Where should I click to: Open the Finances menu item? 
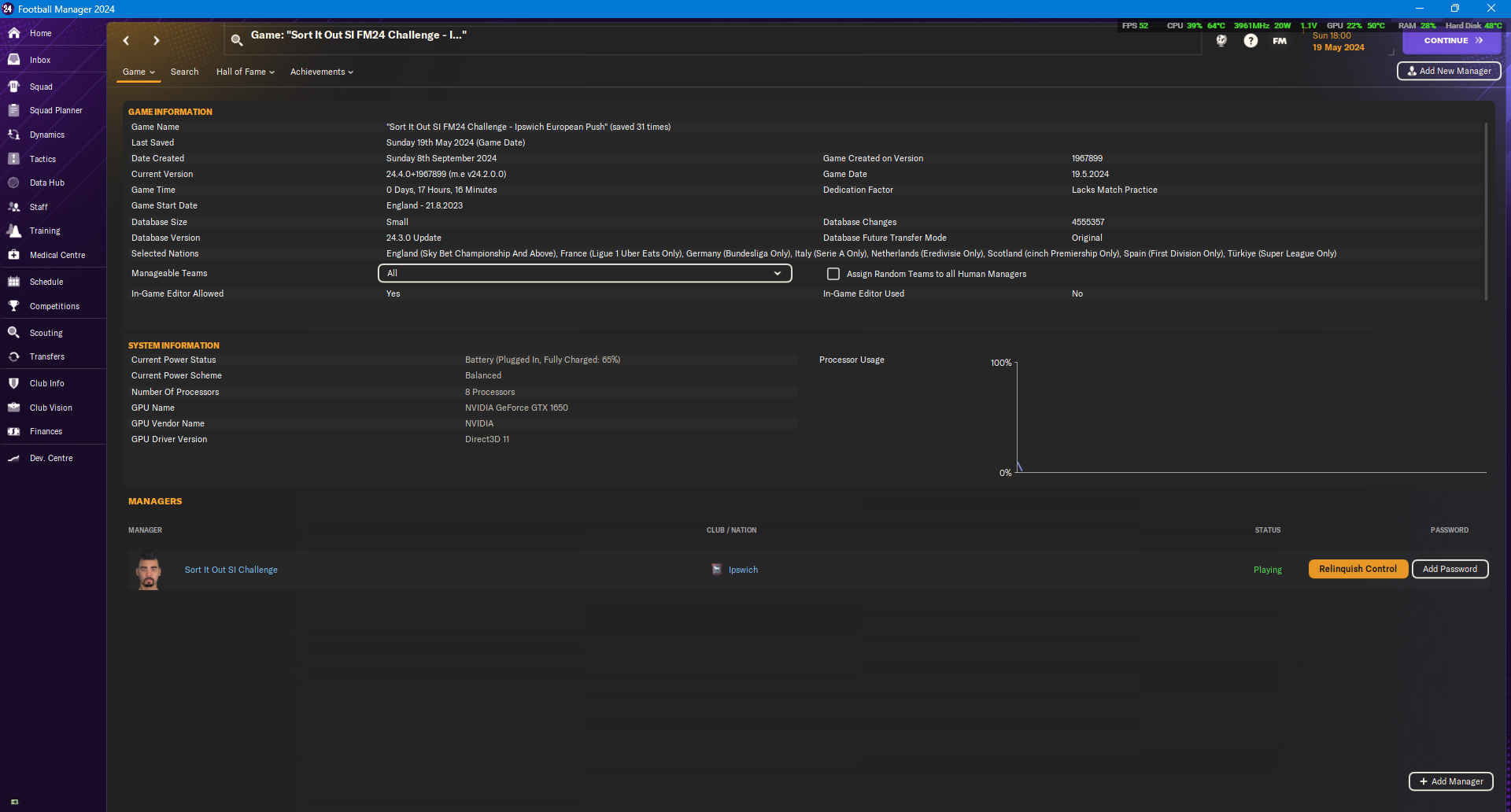(46, 431)
